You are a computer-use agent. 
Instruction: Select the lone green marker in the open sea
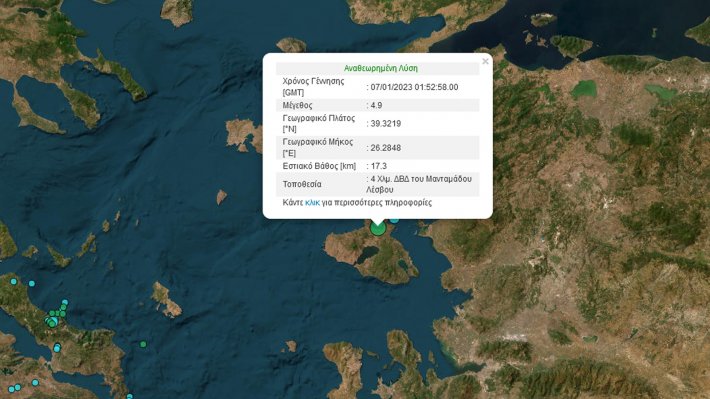pyautogui.click(x=143, y=344)
